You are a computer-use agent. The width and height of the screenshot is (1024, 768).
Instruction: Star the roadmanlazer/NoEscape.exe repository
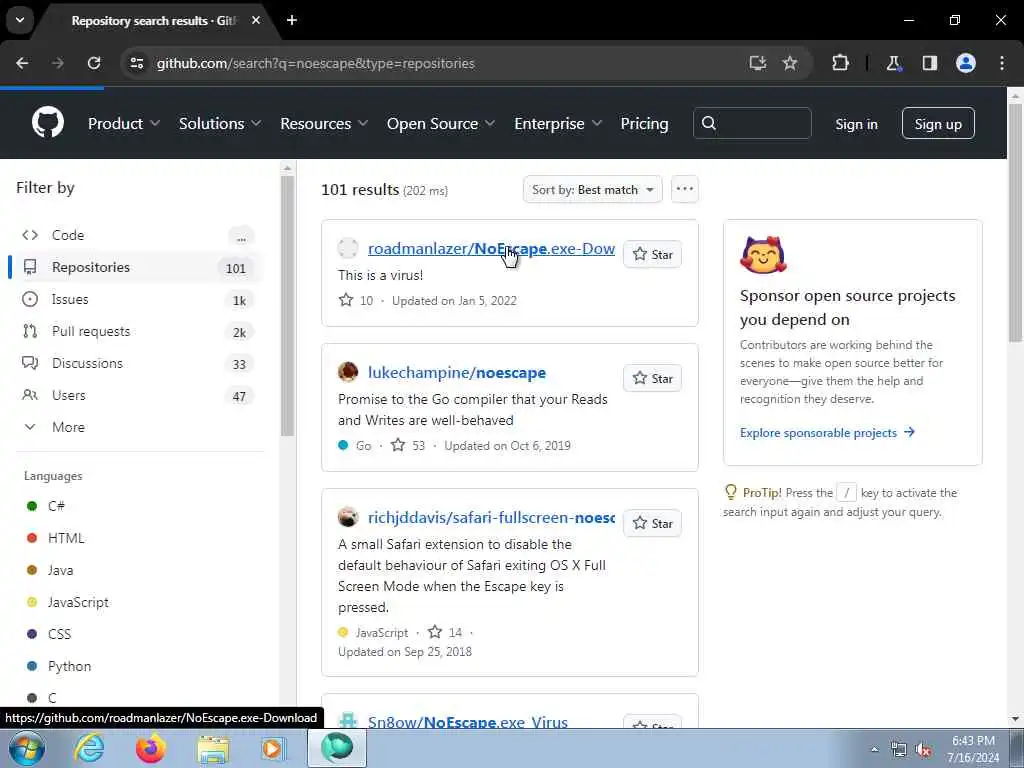652,255
